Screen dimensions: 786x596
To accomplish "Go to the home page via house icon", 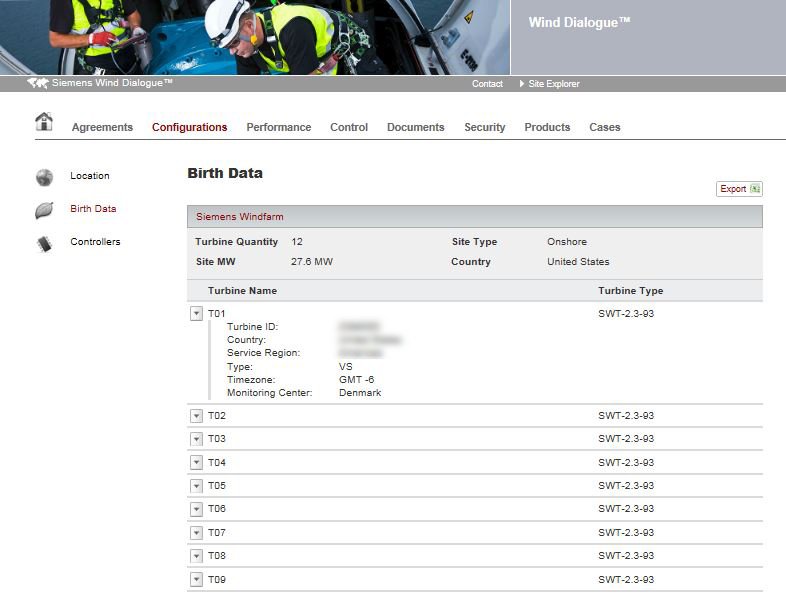I will [x=44, y=121].
